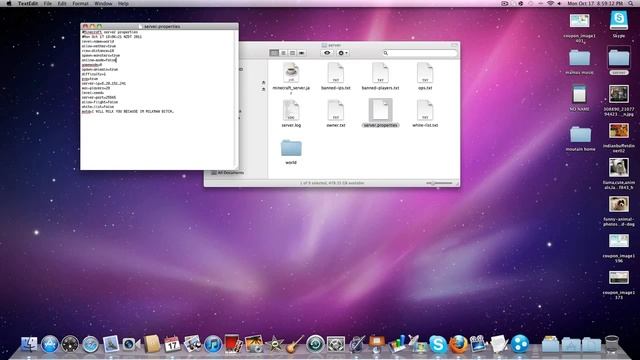
Task: Launch iTunes from the Dock
Action: (213, 344)
